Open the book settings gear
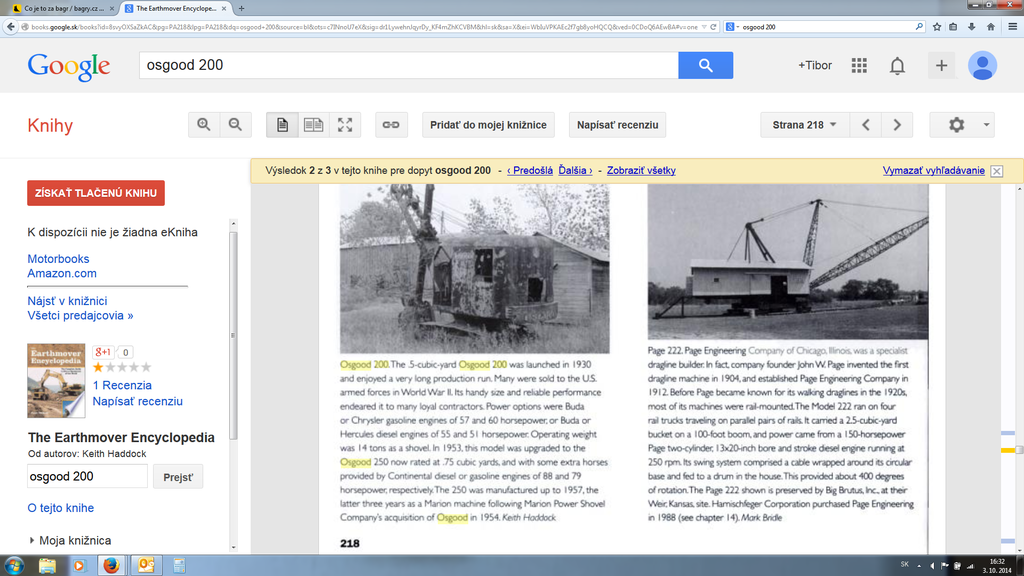Image resolution: width=1024 pixels, height=576 pixels. coord(956,125)
